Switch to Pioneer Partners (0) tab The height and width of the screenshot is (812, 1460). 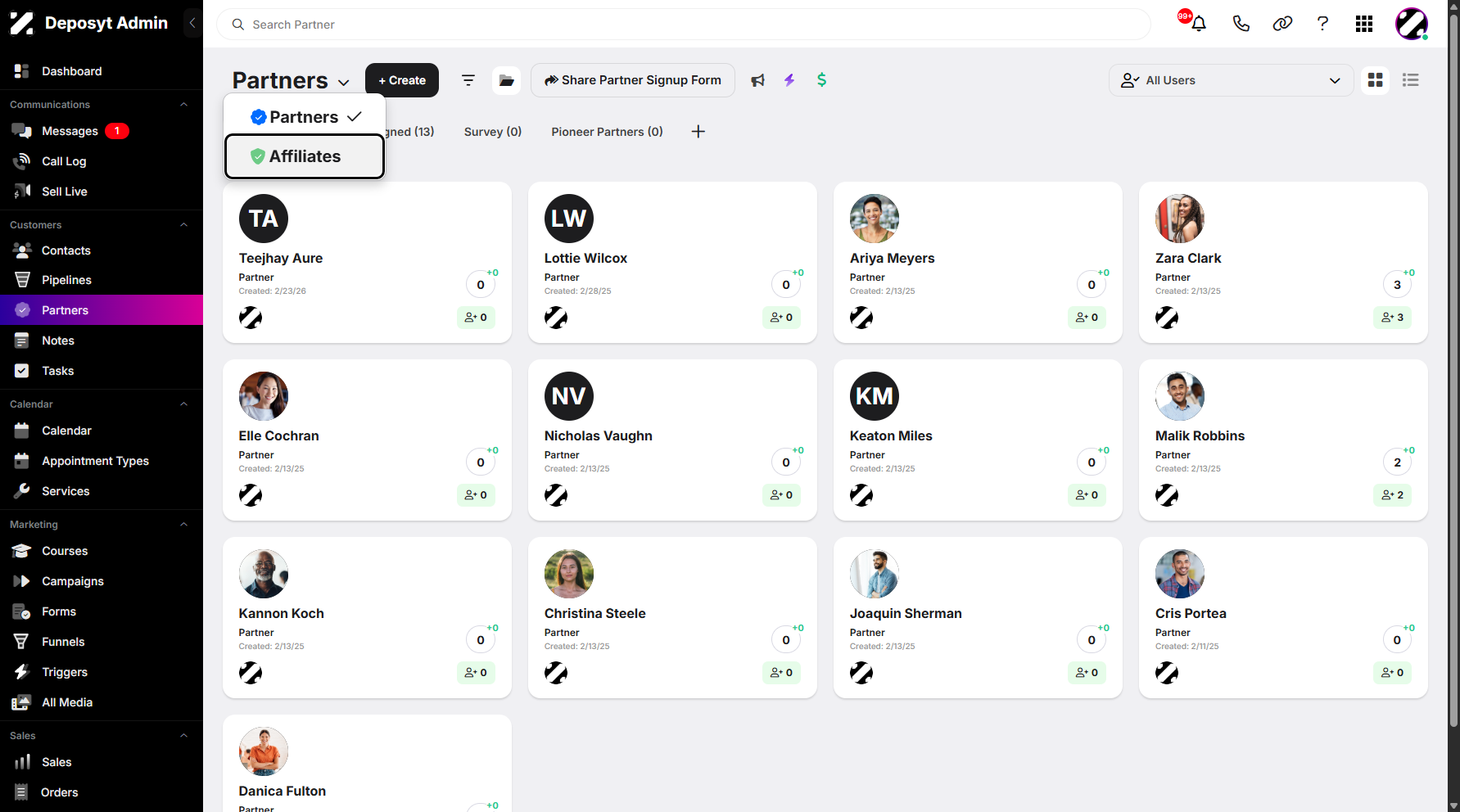point(607,132)
